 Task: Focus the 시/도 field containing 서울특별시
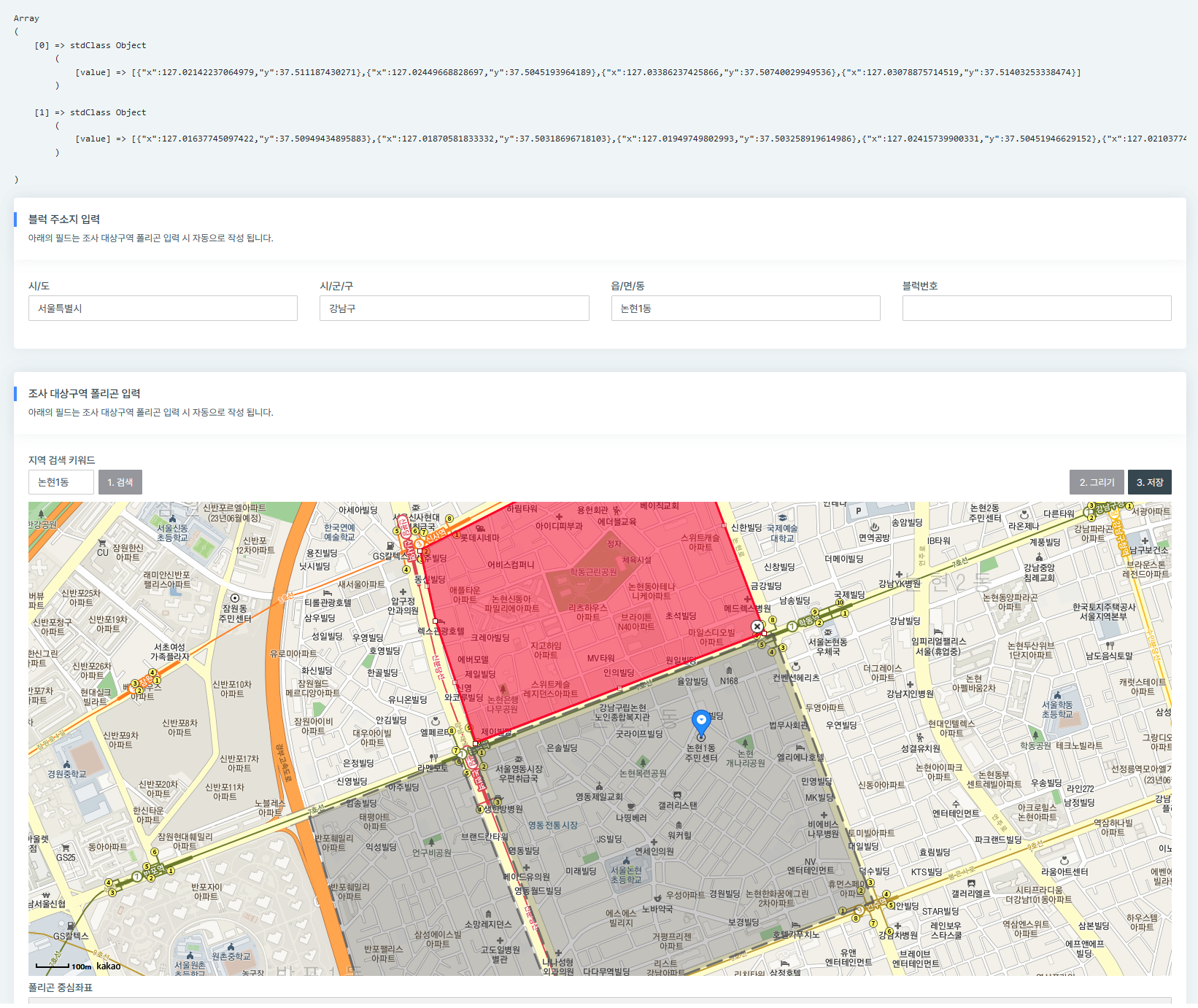[x=163, y=308]
